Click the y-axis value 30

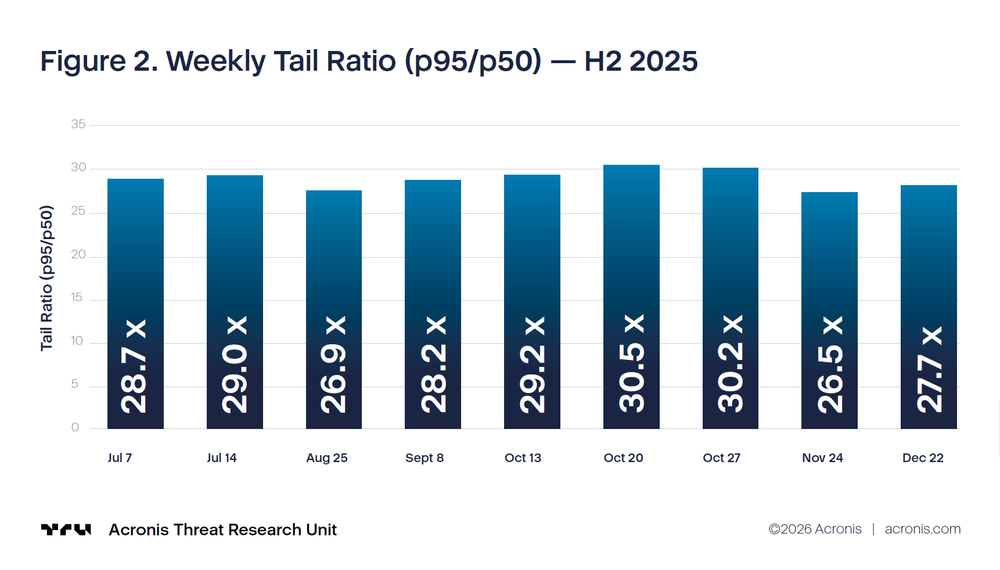point(78,168)
